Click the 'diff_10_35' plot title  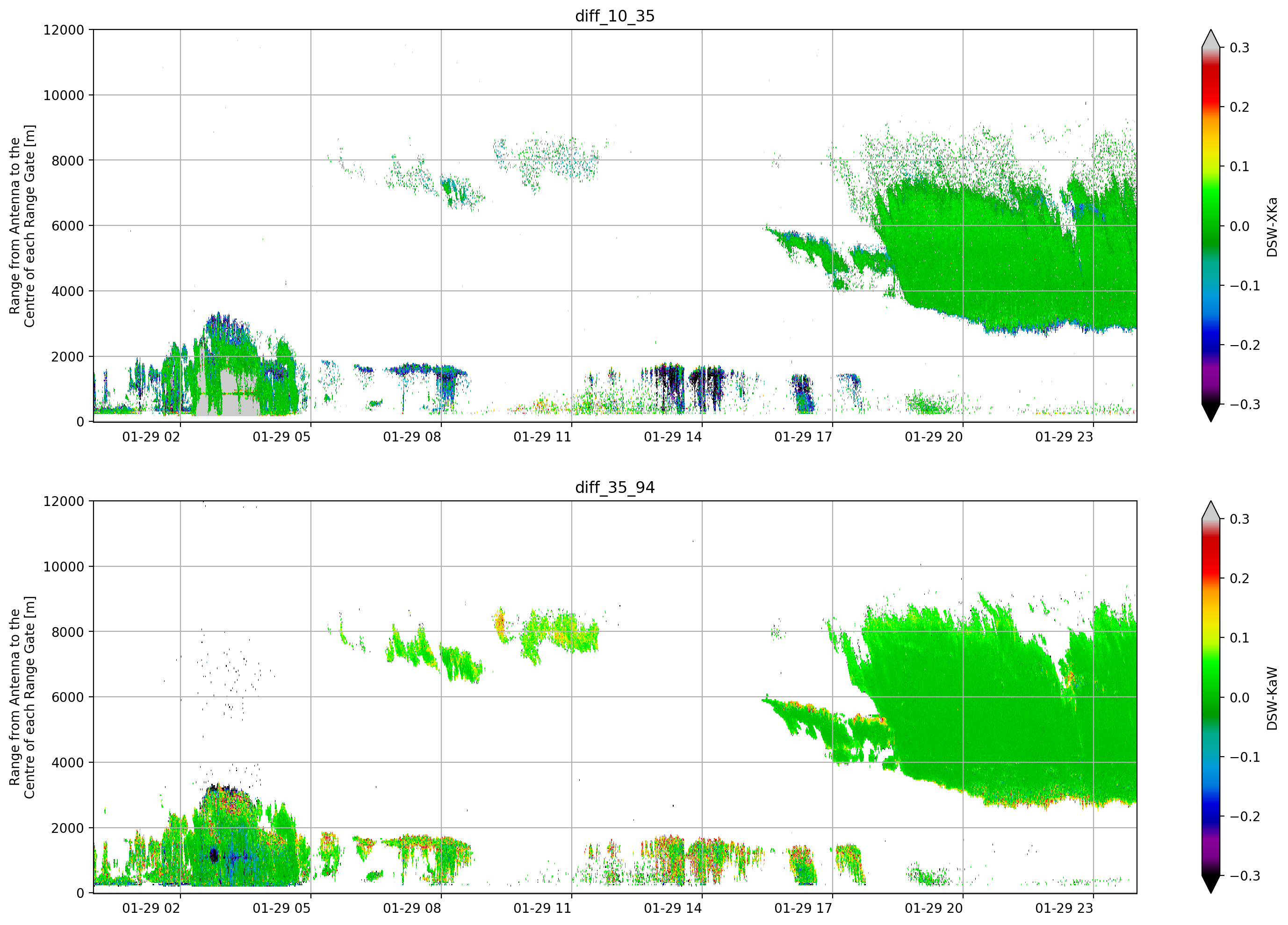614,16
